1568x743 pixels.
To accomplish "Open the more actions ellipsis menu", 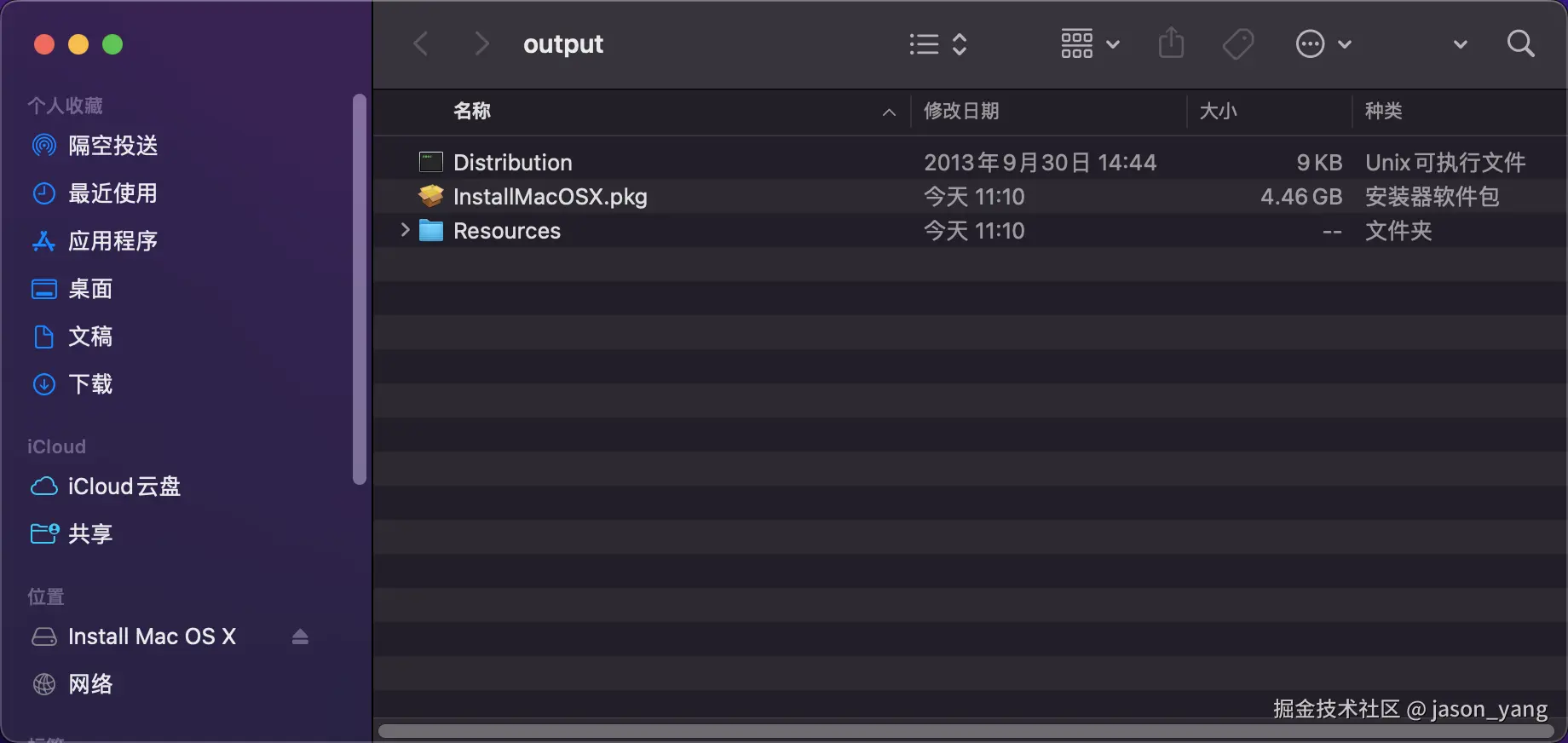I will (x=1323, y=43).
